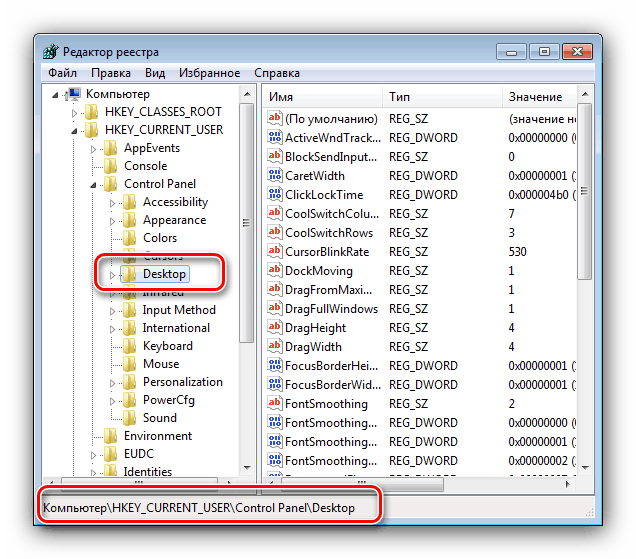Click the Accessibility folder icon
Viewport: 636px width, 559px height.
pos(129,202)
